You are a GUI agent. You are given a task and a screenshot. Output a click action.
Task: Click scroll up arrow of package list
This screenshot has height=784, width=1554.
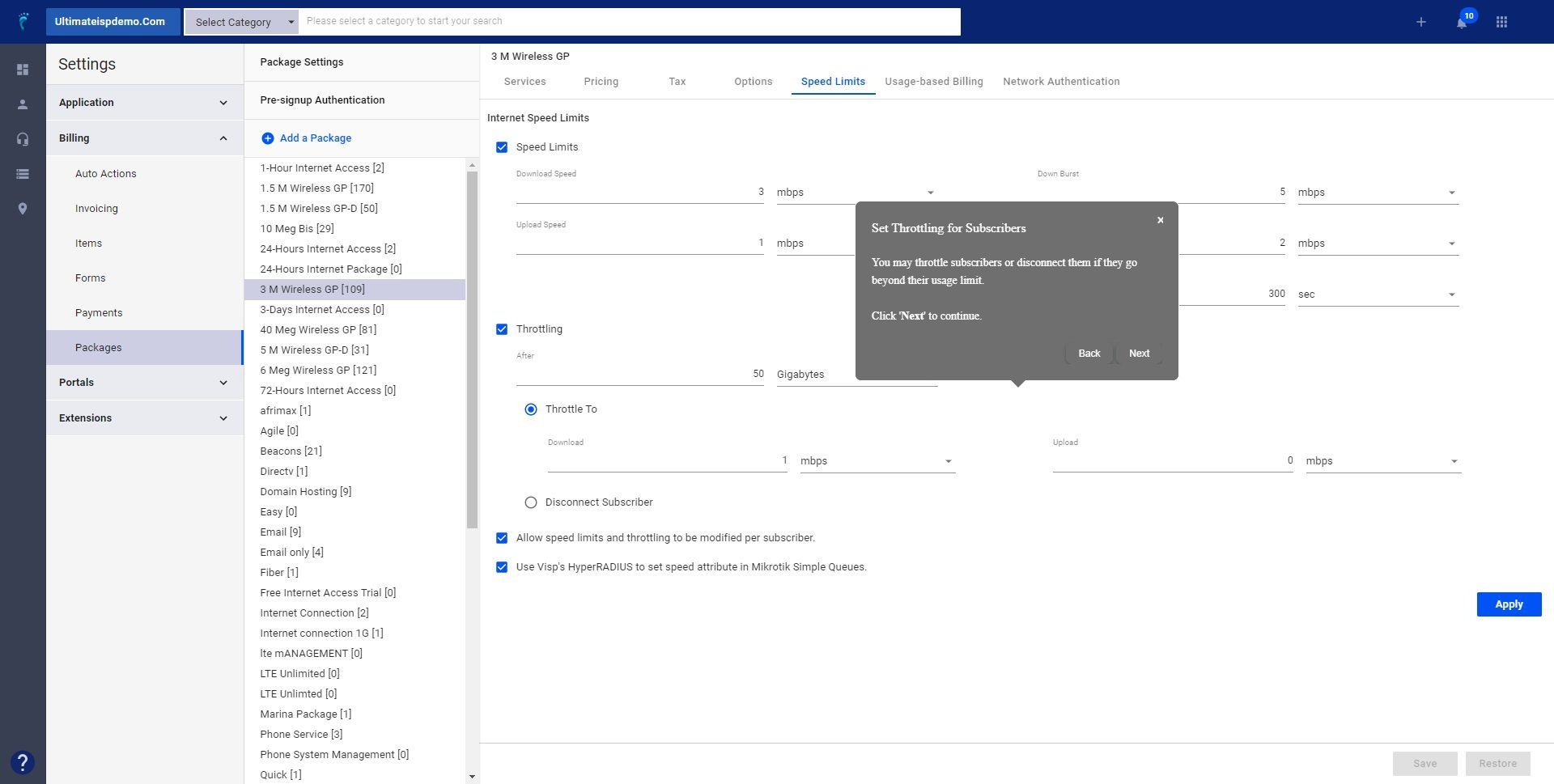click(x=472, y=165)
